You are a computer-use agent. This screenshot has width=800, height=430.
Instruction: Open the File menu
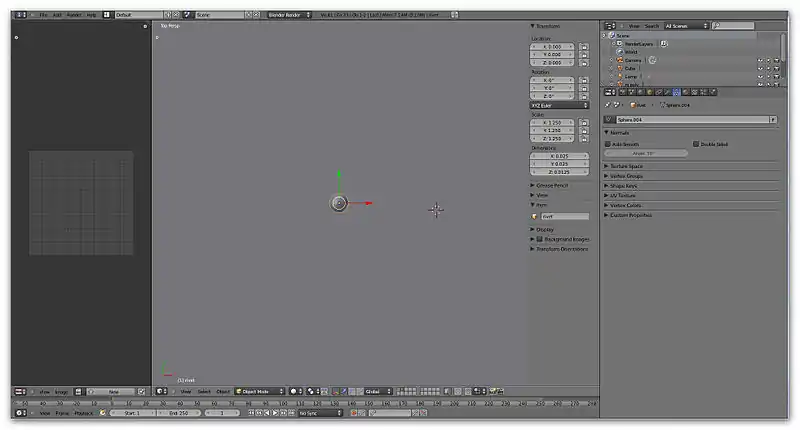43,15
